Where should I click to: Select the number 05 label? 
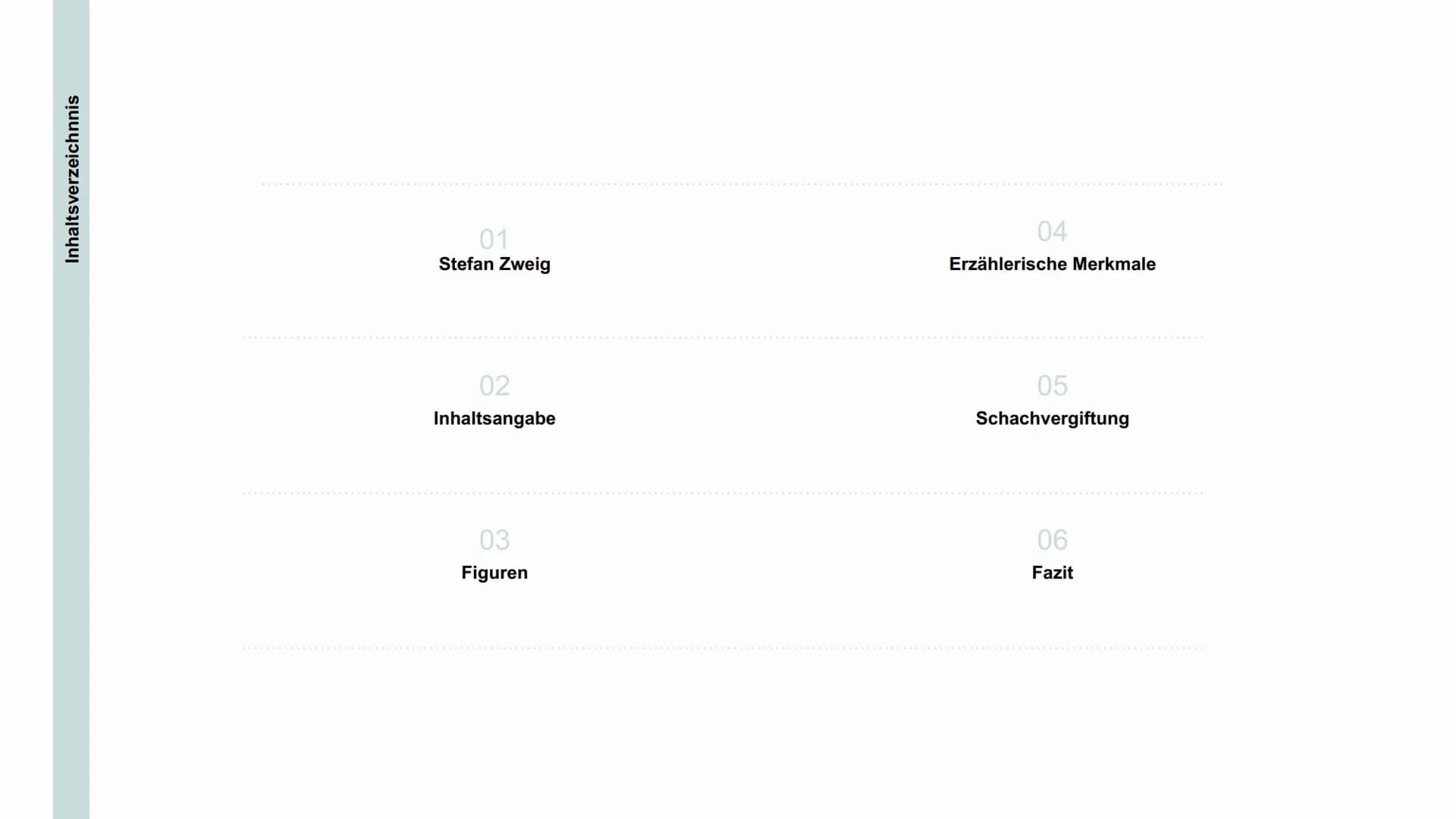(x=1052, y=386)
